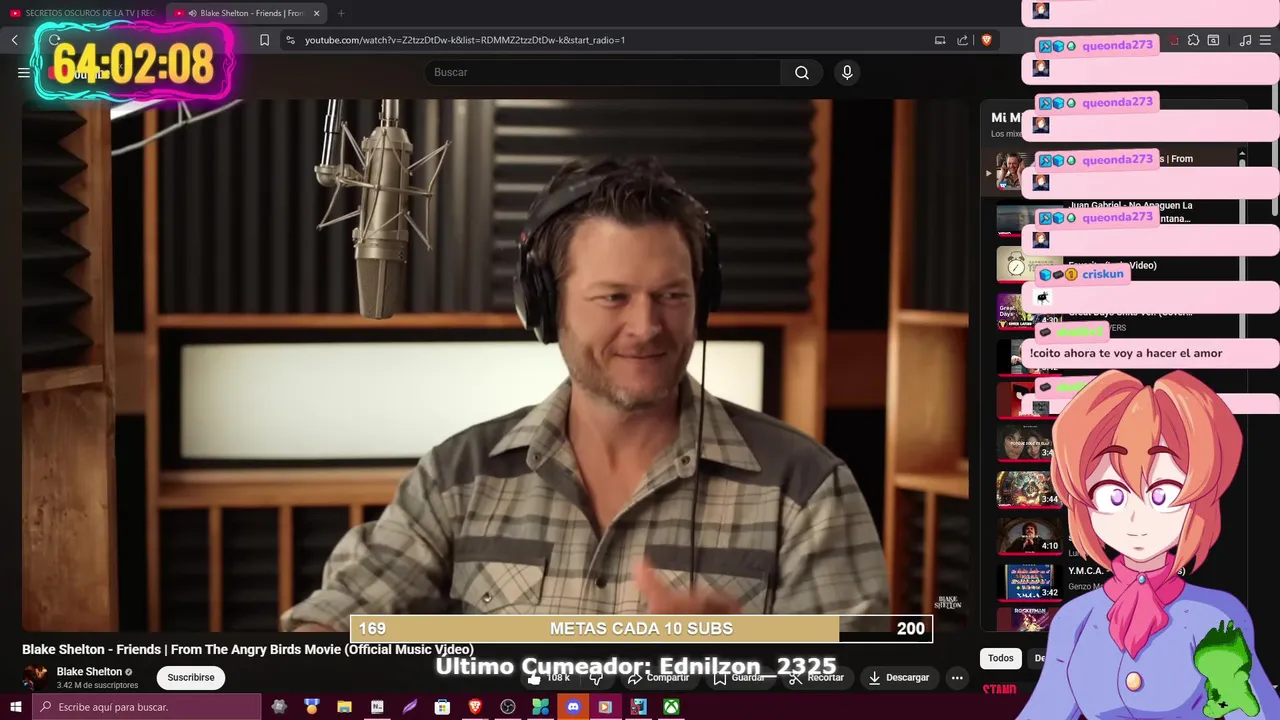Open Xbox app taskbar icon
The width and height of the screenshot is (1280, 720).
(671, 707)
